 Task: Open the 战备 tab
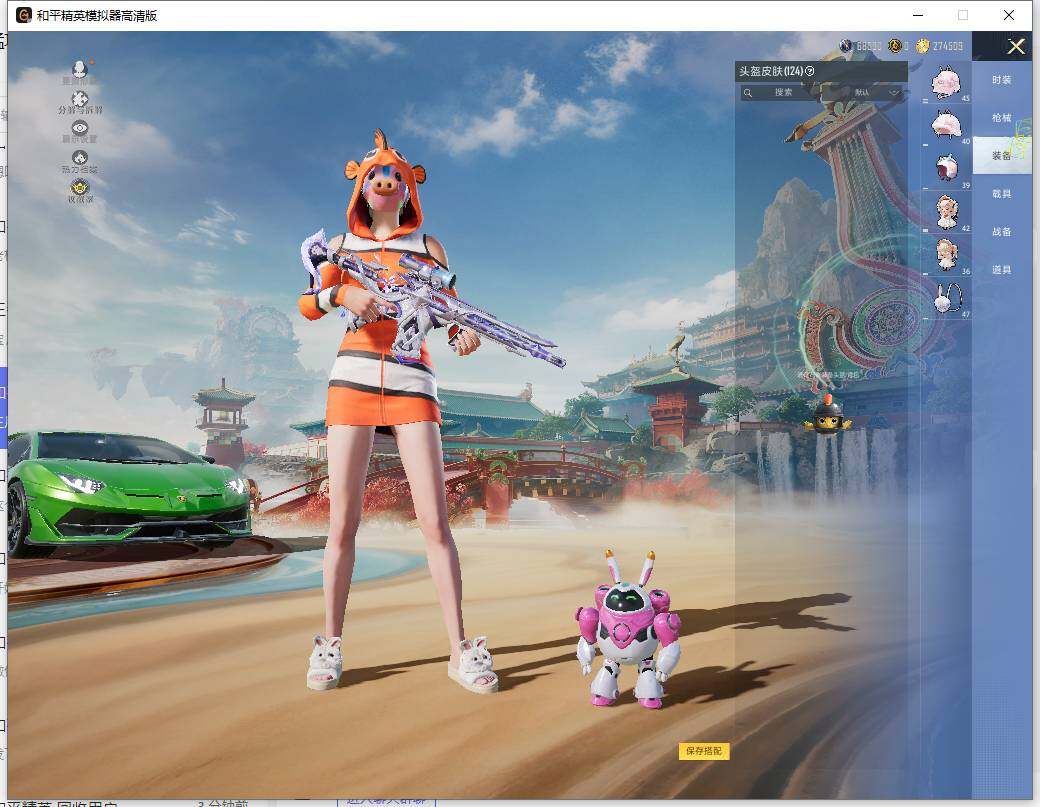click(1001, 232)
